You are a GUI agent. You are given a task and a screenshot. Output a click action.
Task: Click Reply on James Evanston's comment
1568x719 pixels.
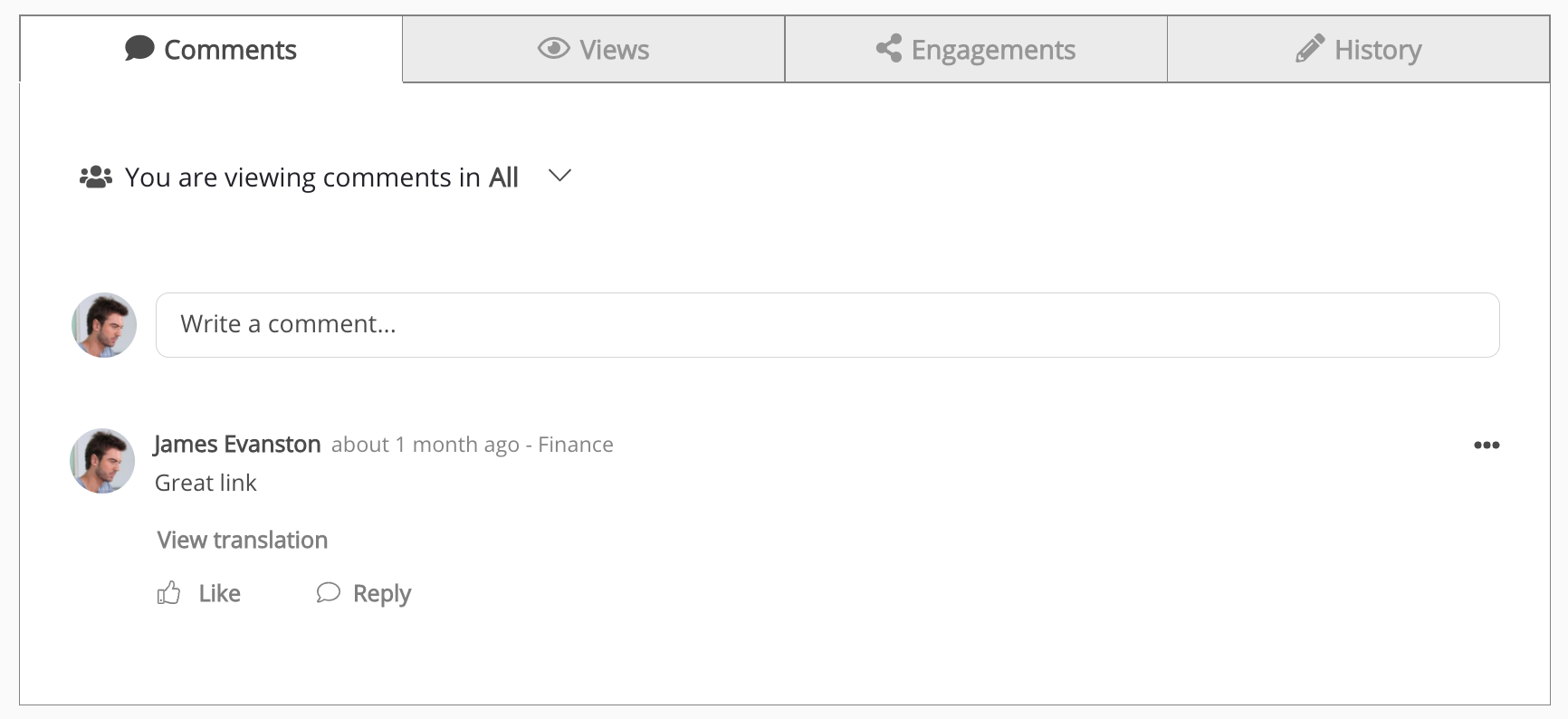pos(382,593)
